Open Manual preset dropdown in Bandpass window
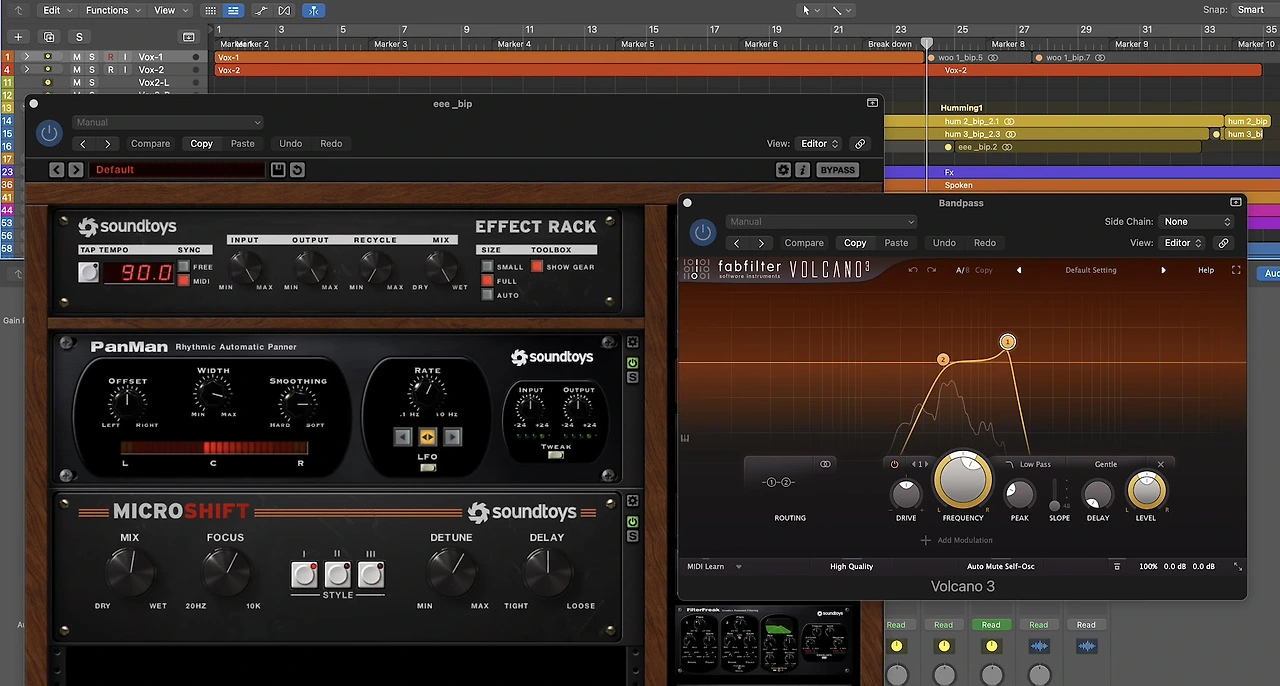Image resolution: width=1280 pixels, height=686 pixels. [821, 222]
